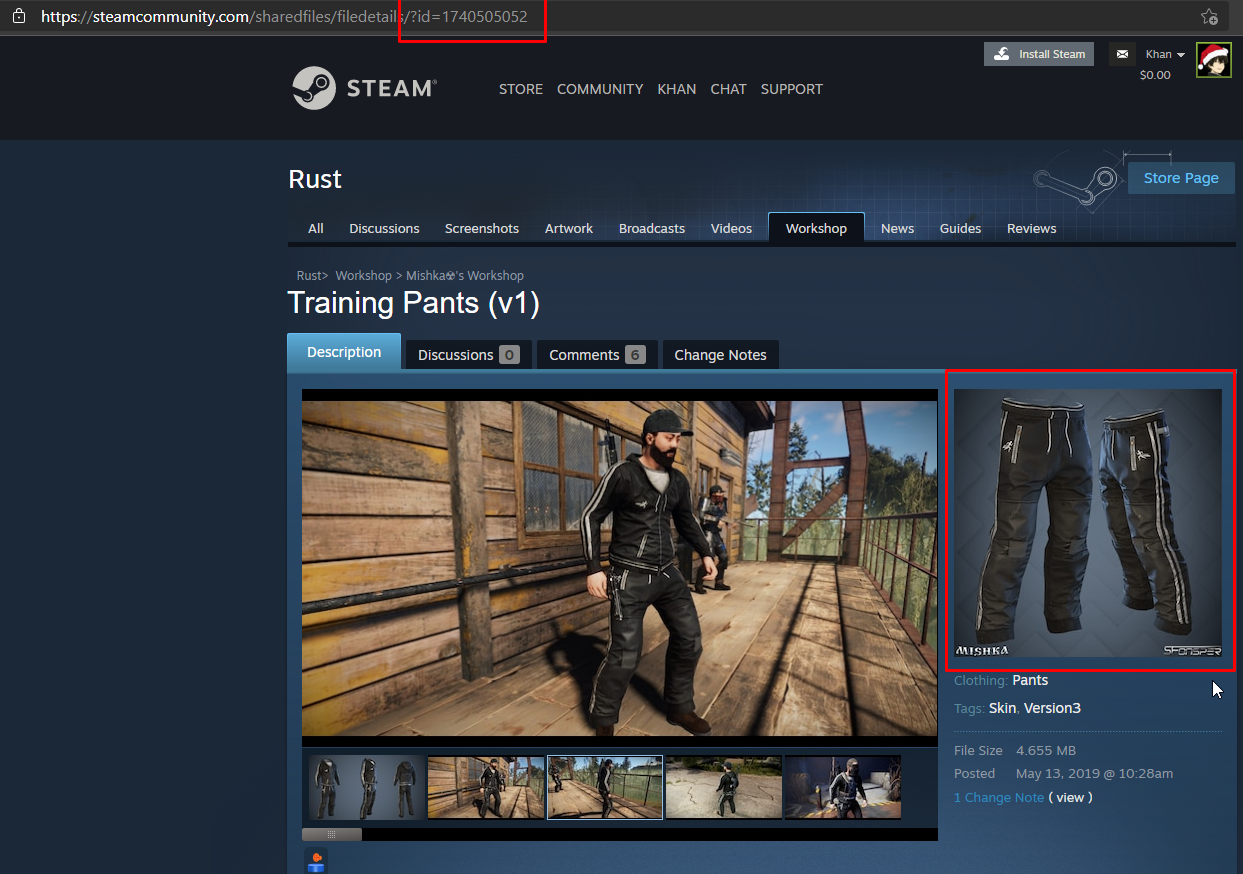Open the KHAN profile menu
This screenshot has height=874, width=1243.
(677, 89)
